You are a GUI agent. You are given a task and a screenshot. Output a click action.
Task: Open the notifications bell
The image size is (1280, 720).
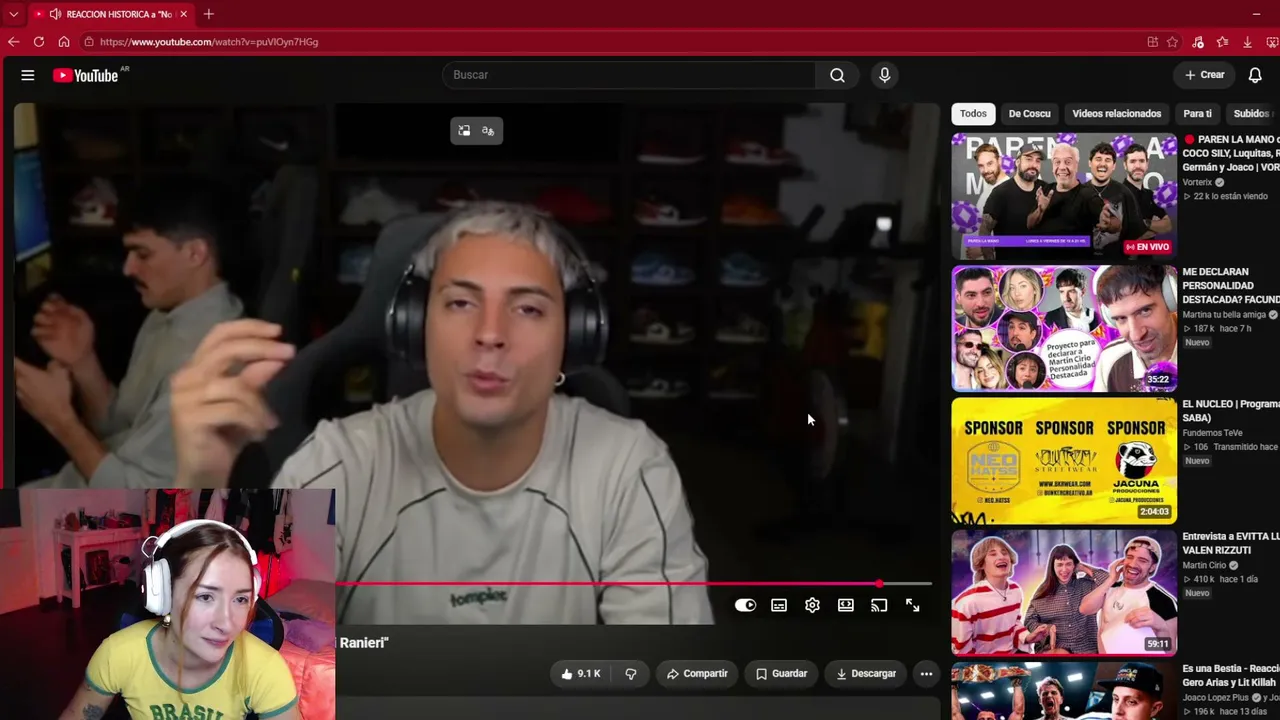tap(1255, 75)
